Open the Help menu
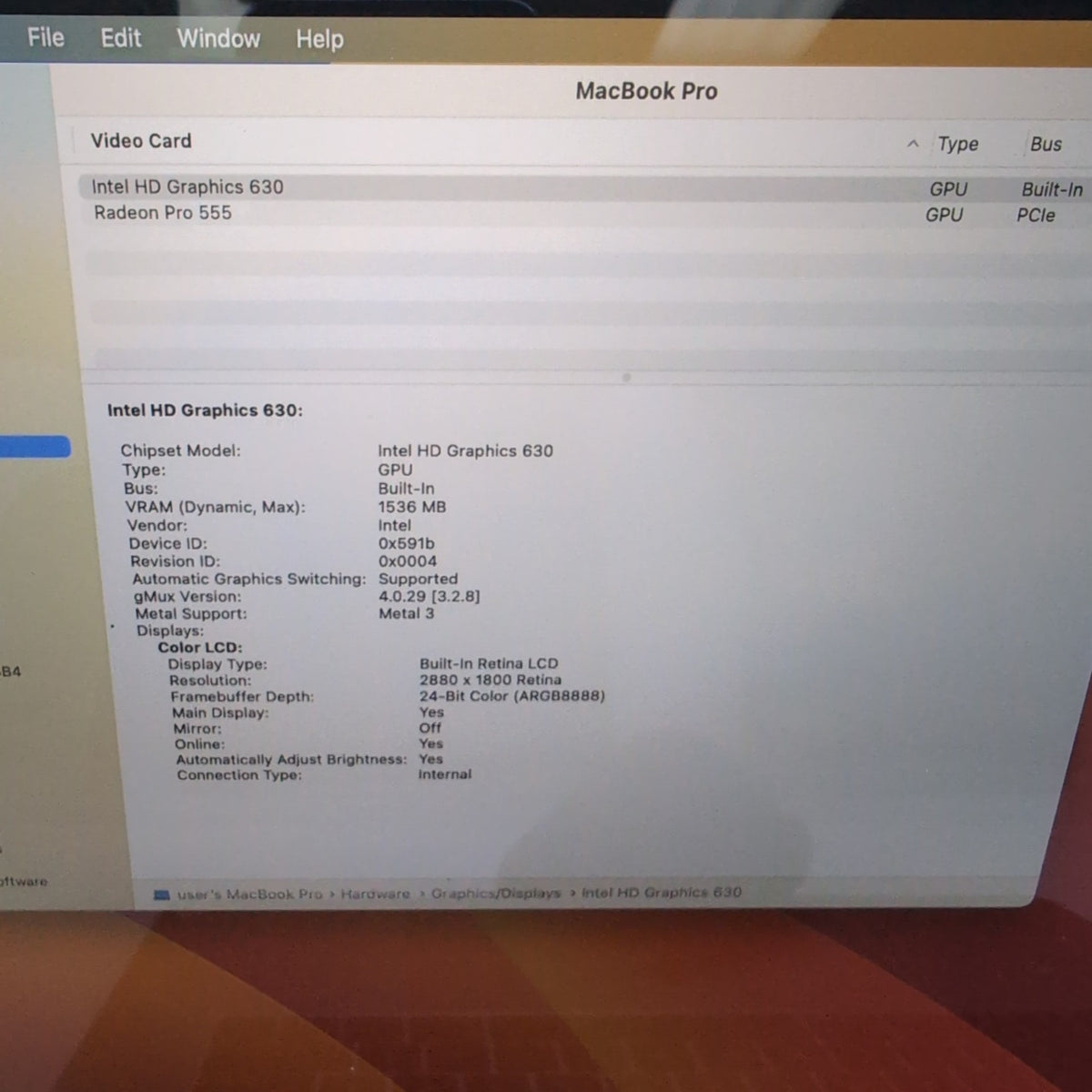 click(x=319, y=40)
